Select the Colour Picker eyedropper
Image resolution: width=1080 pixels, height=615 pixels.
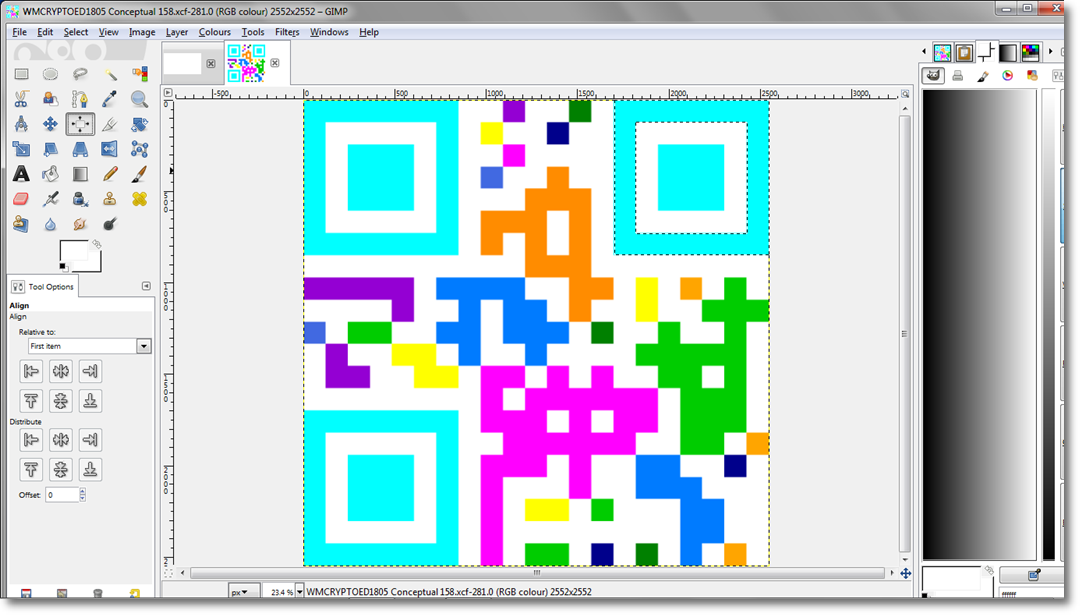coord(110,99)
